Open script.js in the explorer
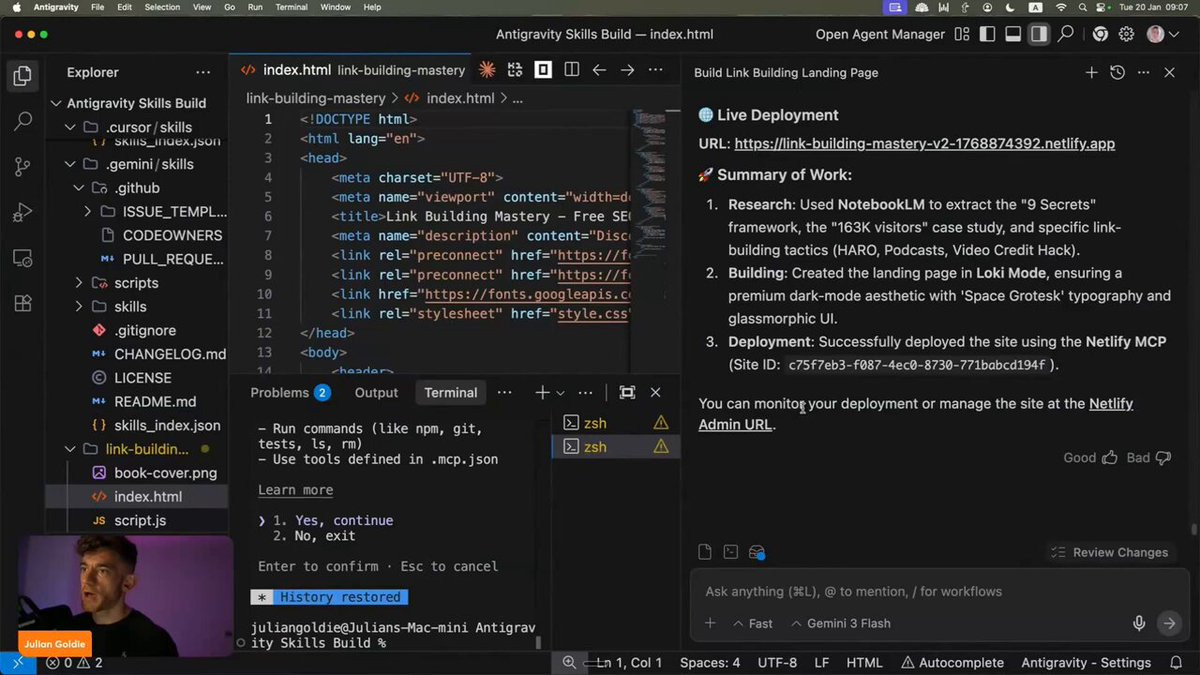The width and height of the screenshot is (1200, 675). pos(140,520)
